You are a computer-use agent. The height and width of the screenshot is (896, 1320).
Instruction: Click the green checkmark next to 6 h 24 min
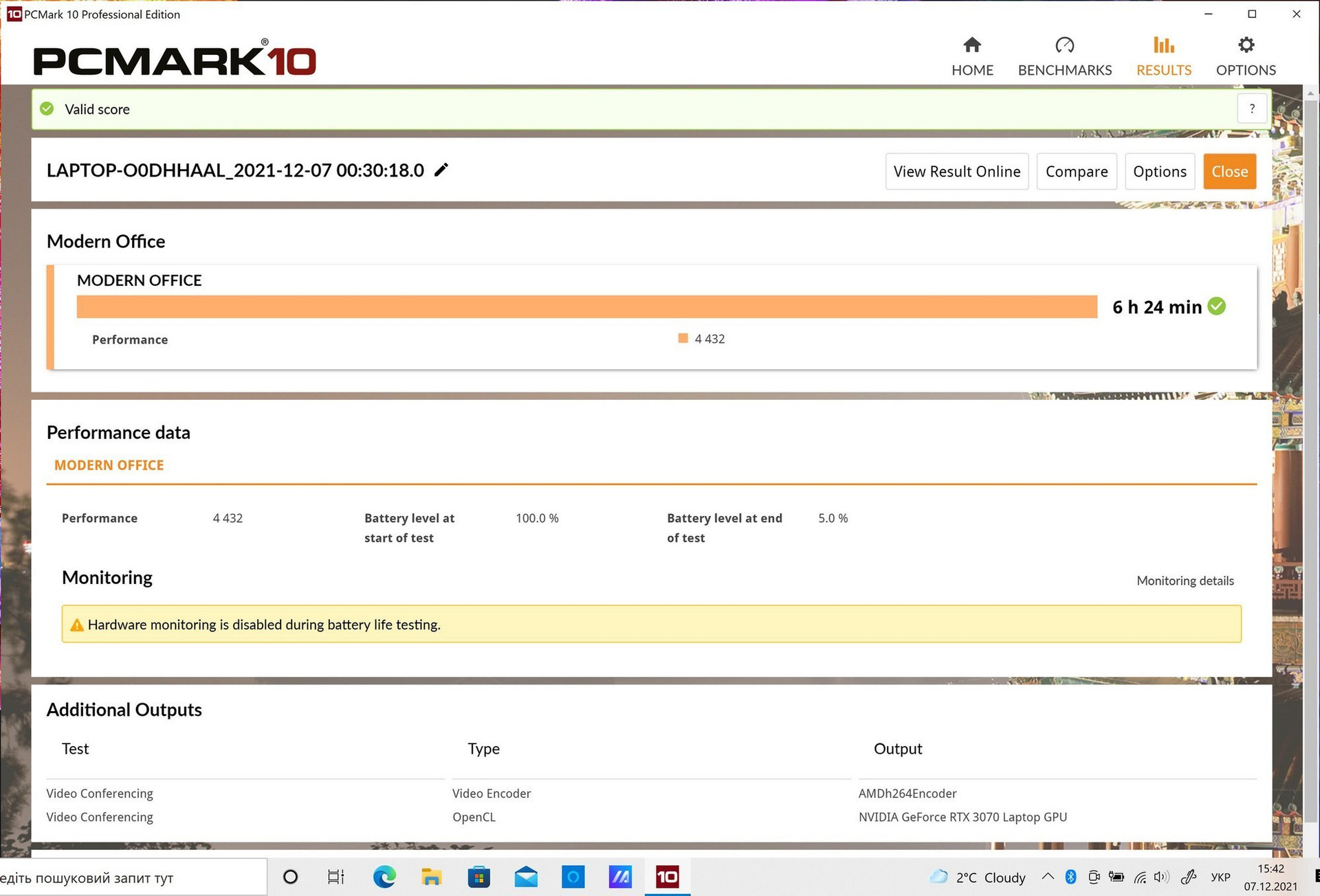pyautogui.click(x=1216, y=306)
